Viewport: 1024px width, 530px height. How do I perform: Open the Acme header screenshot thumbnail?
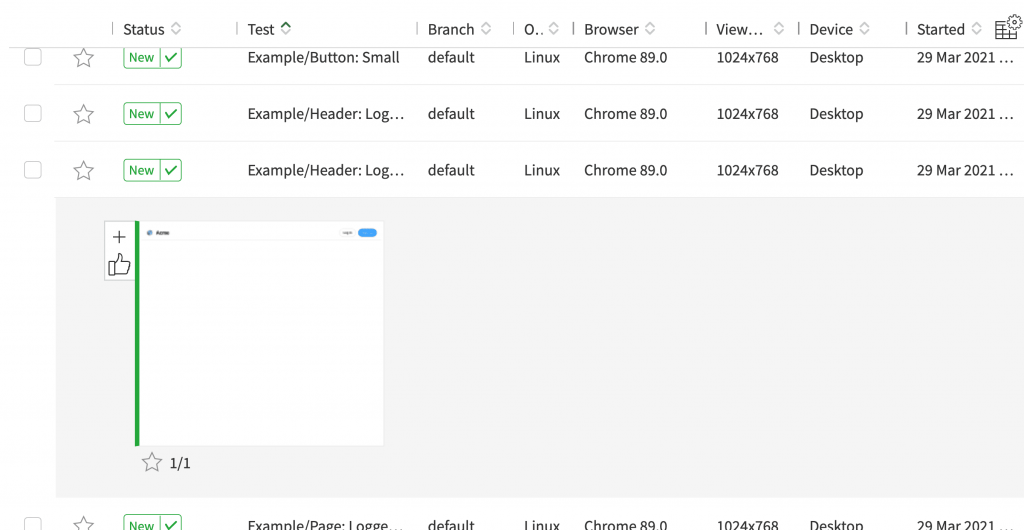click(261, 333)
